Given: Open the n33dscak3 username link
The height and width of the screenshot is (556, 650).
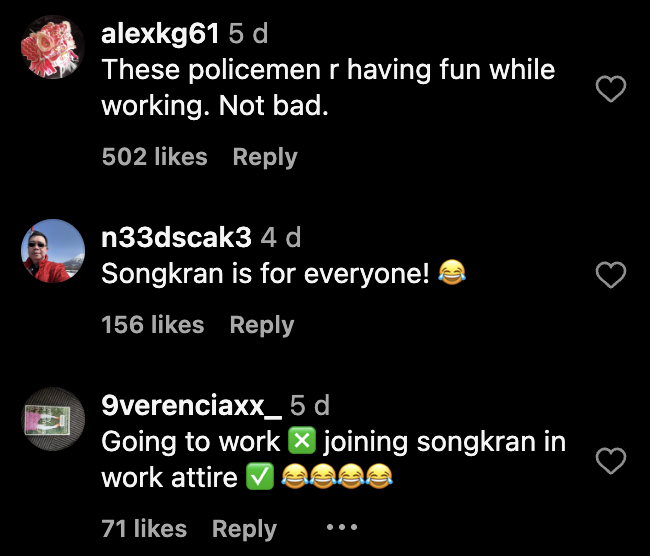Looking at the screenshot, I should [x=176, y=237].
